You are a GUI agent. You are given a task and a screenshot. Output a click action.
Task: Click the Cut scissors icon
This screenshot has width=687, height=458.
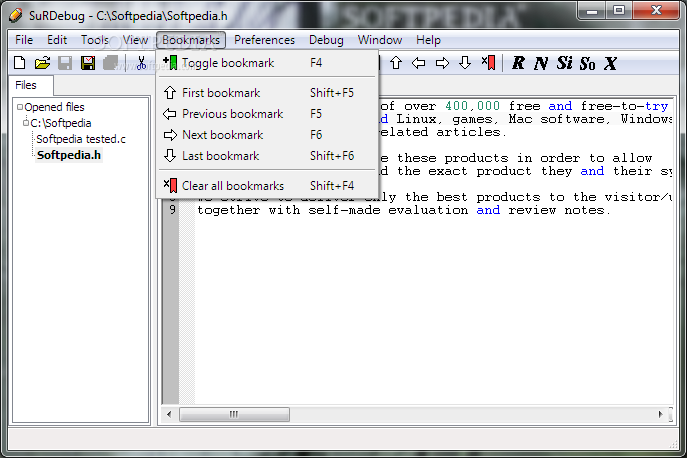141,63
